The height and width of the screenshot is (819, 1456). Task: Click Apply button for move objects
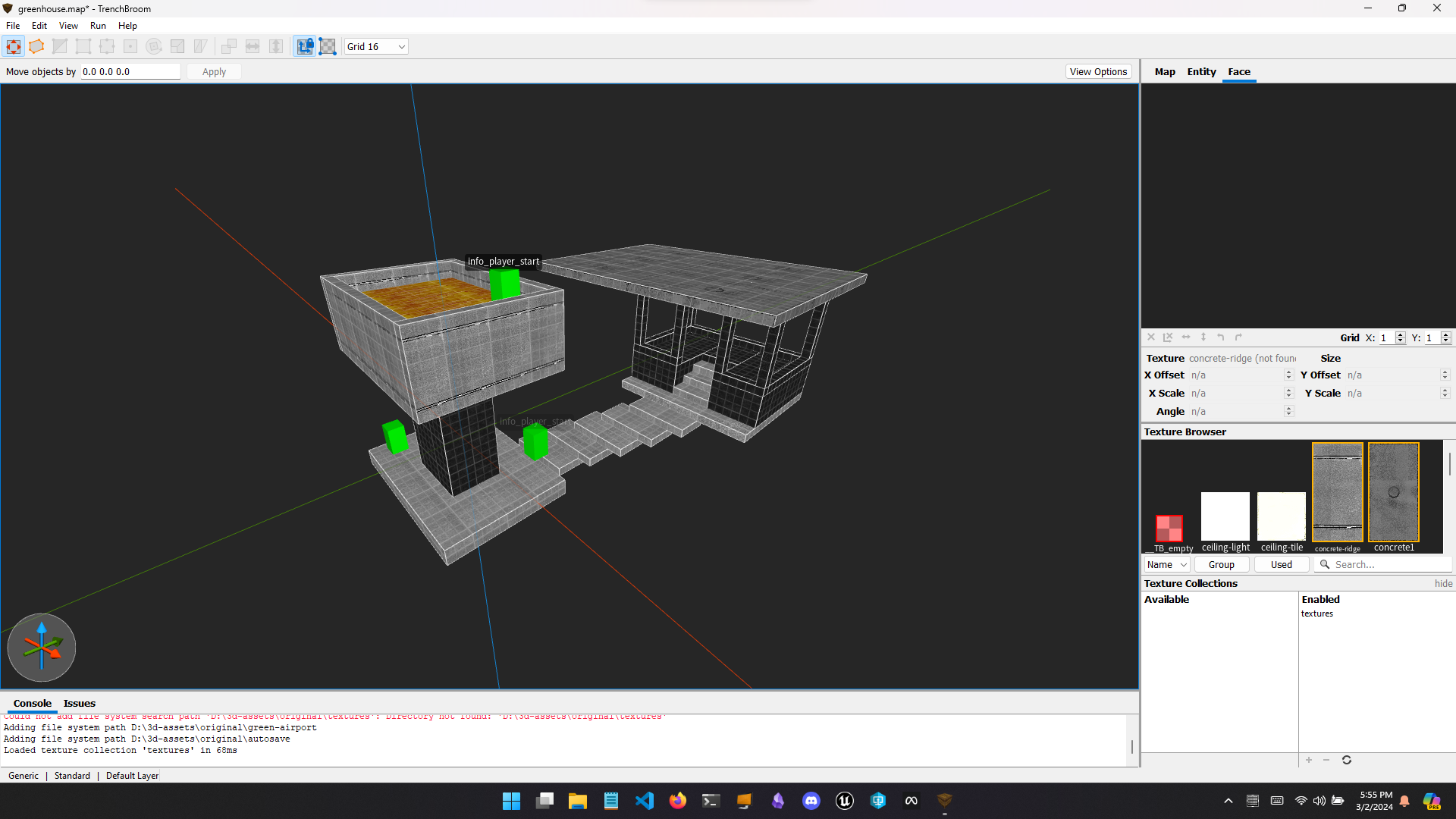coord(214,71)
